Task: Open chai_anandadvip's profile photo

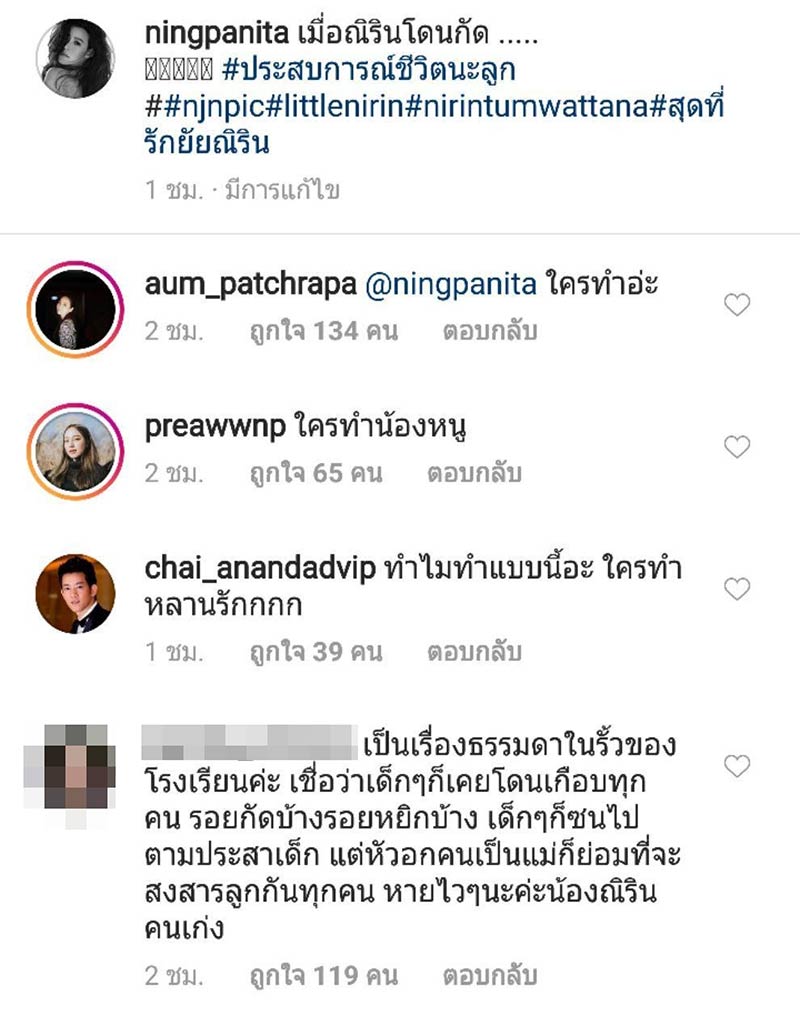Action: click(x=75, y=593)
